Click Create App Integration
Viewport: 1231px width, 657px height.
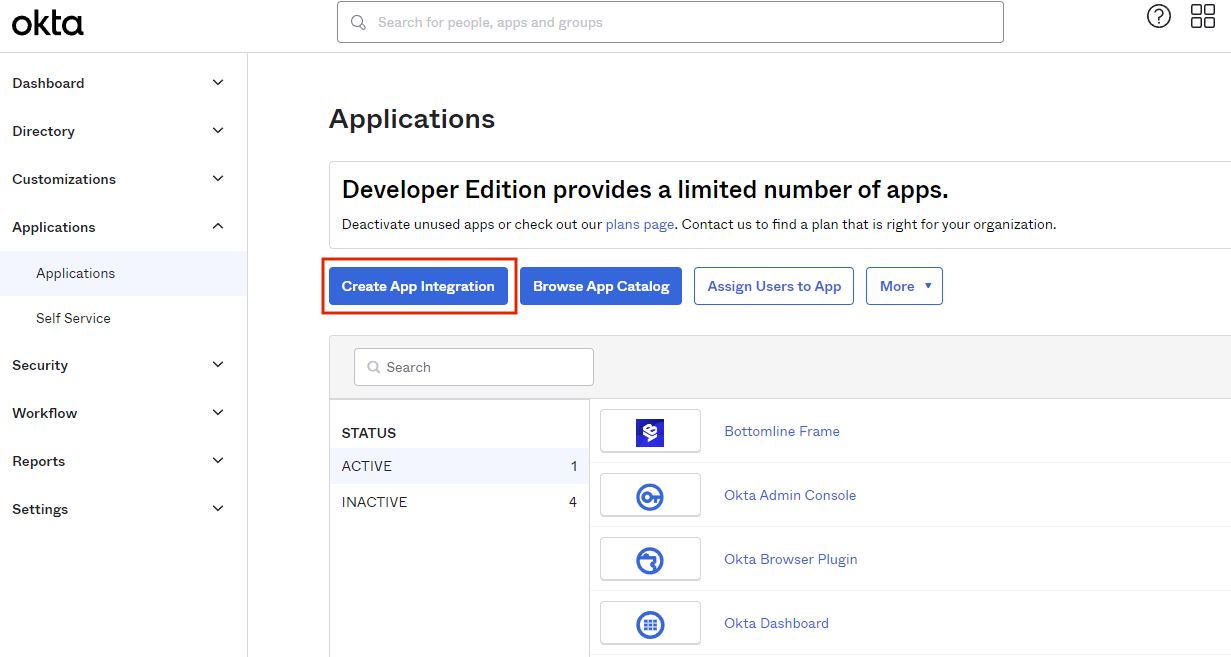(418, 286)
